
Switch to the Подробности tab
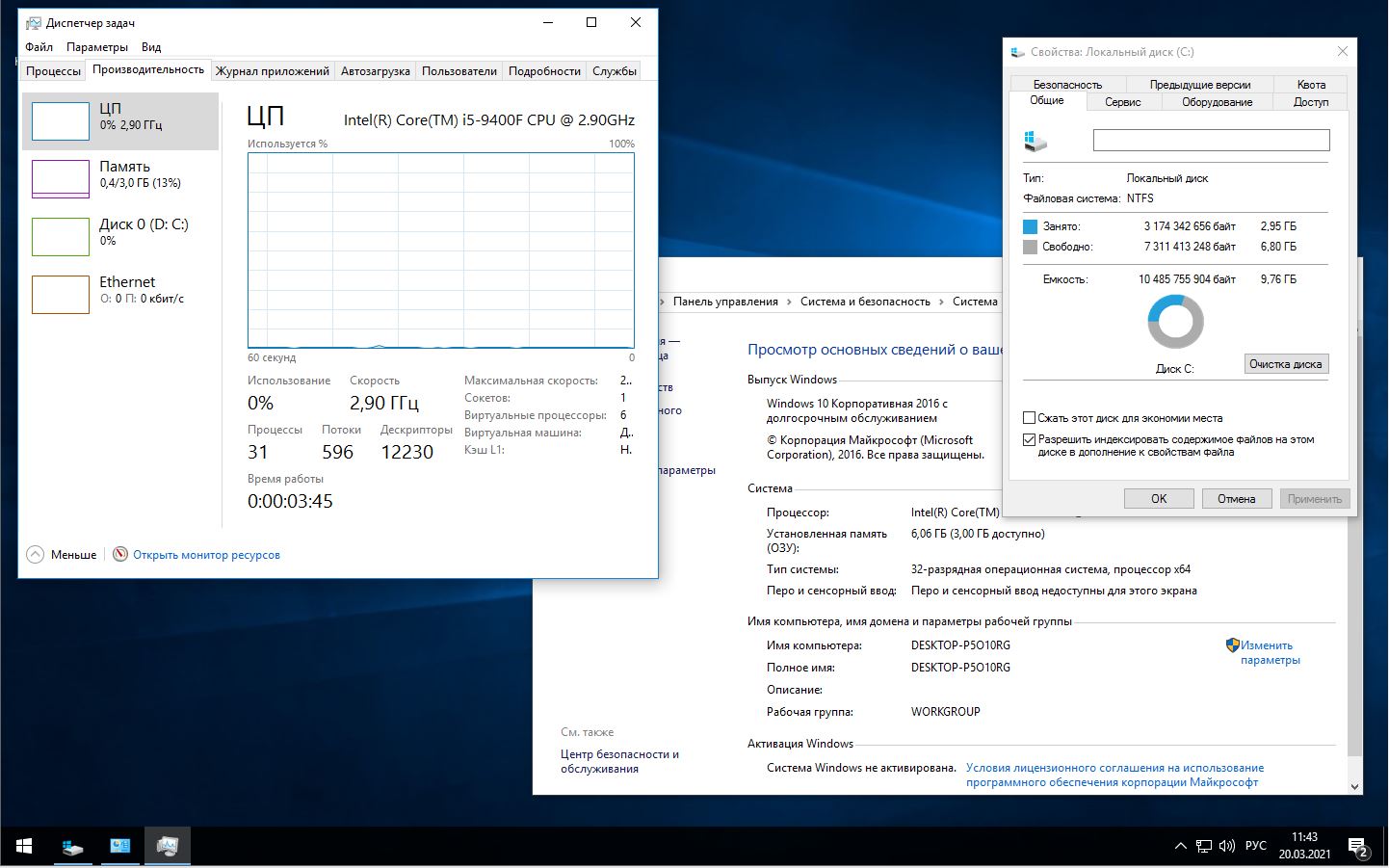(544, 70)
